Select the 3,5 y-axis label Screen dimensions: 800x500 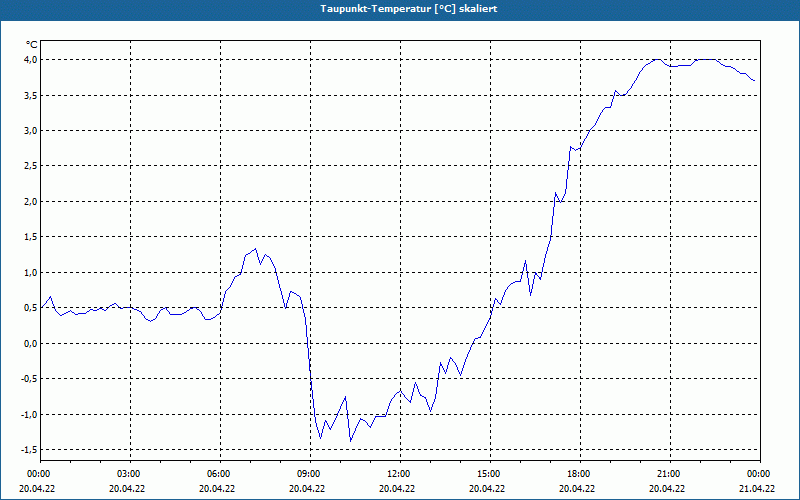[x=31, y=95]
